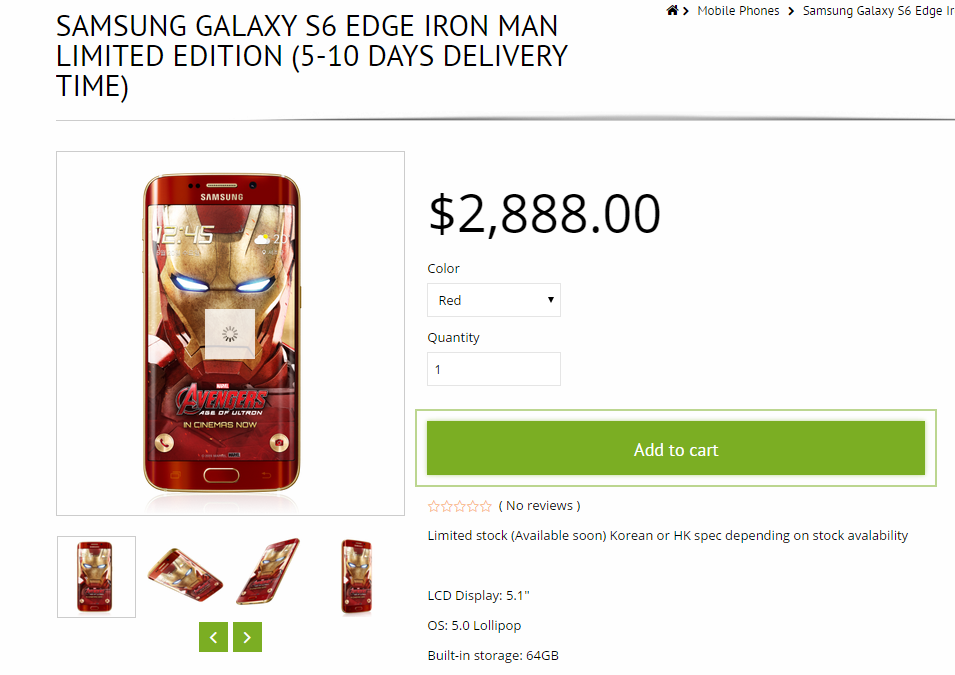955x675 pixels.
Task: Go to Mobile Phones breadcrumb
Action: click(738, 11)
